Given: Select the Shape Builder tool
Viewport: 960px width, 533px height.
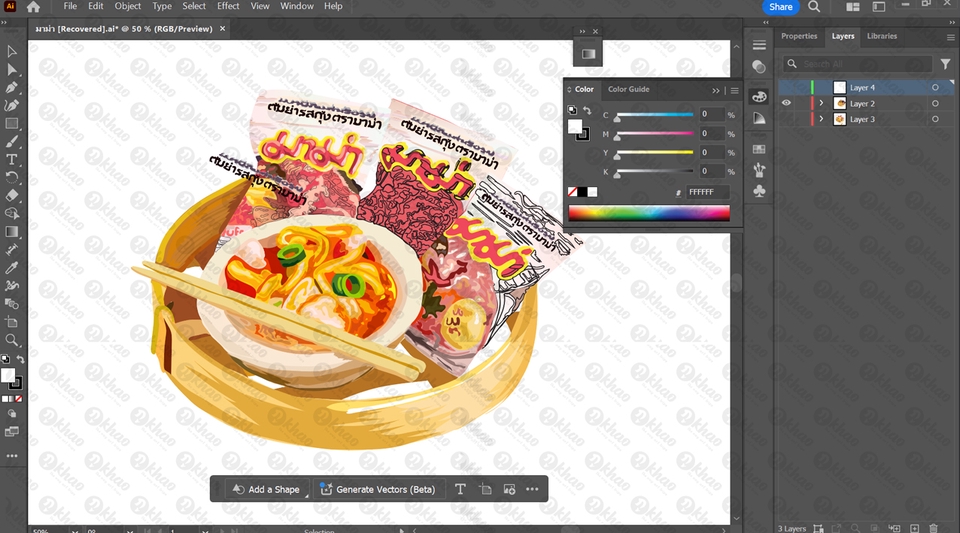Looking at the screenshot, I should [11, 214].
